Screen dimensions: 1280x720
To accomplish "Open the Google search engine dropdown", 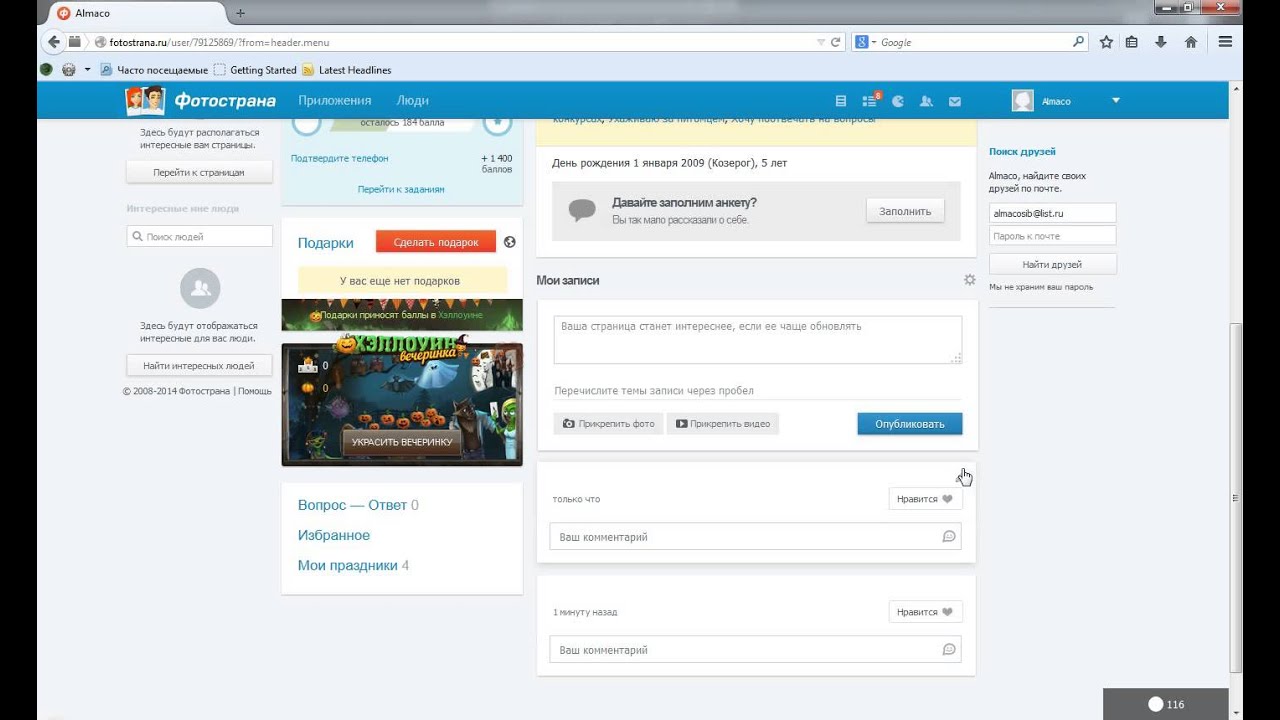I will pos(866,42).
